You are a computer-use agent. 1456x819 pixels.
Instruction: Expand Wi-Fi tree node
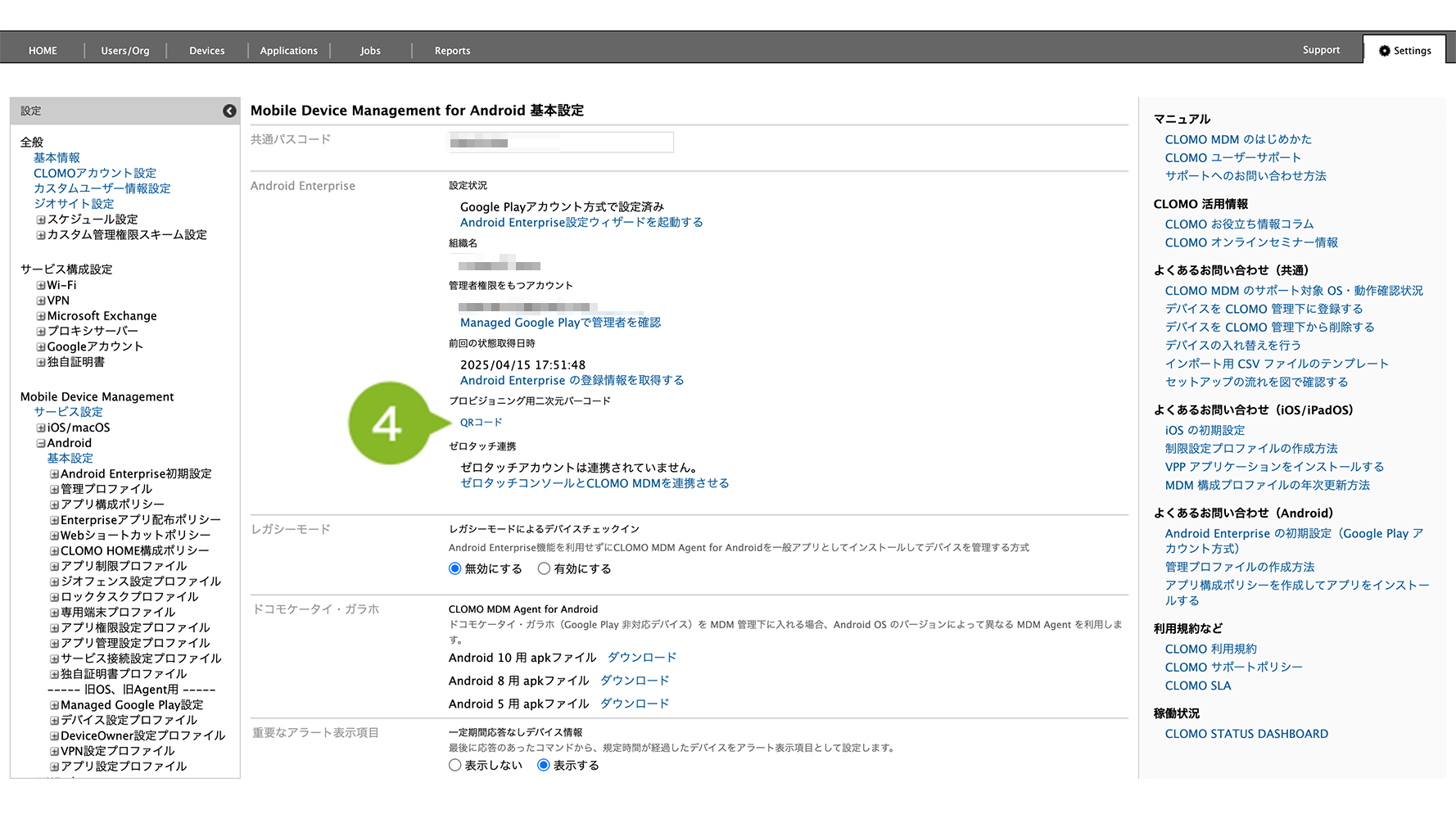point(41,286)
